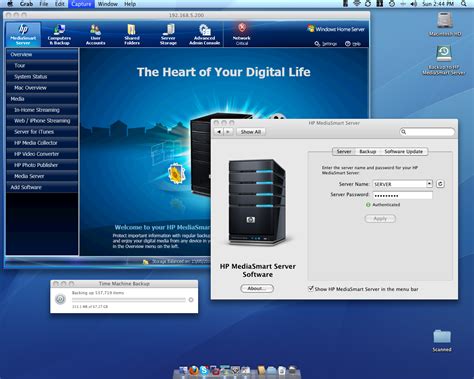
Task: Click the Server Name text field
Action: click(x=399, y=184)
